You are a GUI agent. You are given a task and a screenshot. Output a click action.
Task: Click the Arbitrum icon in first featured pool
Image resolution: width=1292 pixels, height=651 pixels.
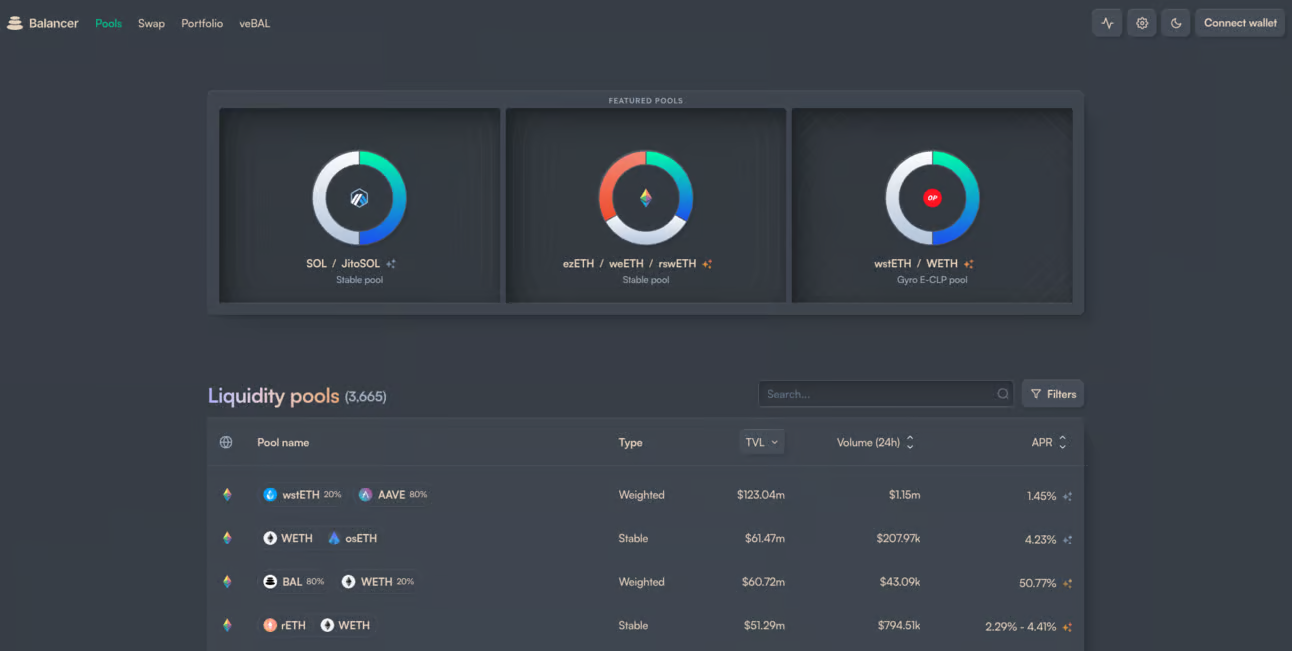pos(359,198)
